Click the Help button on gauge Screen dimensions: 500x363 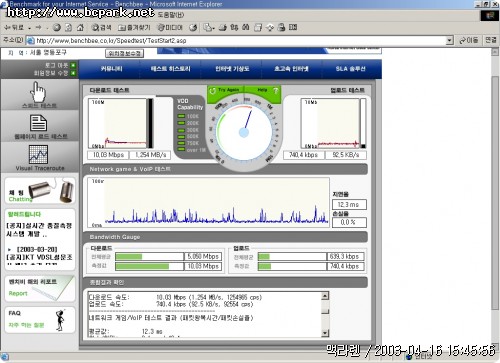point(263,90)
